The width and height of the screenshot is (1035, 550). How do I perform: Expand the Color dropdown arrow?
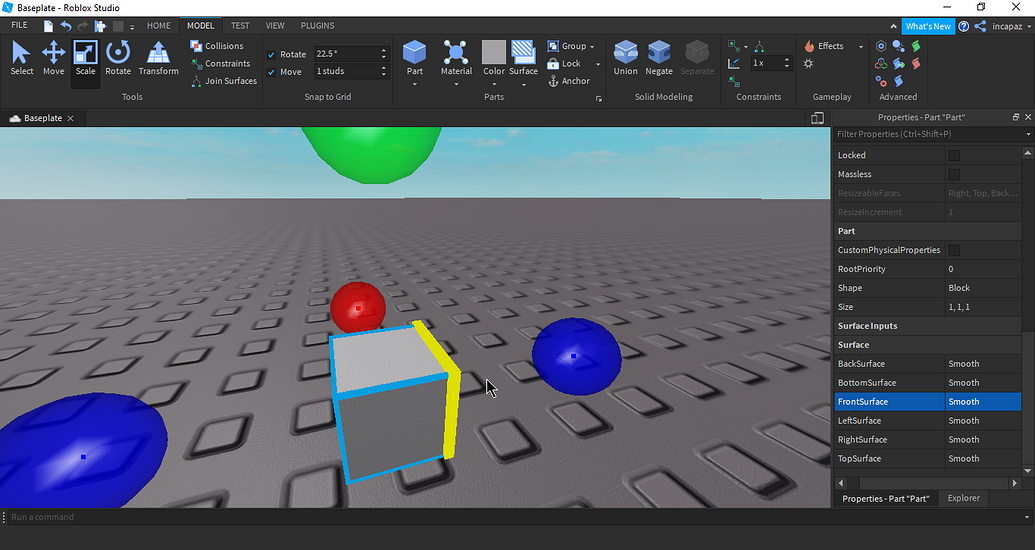coord(494,85)
